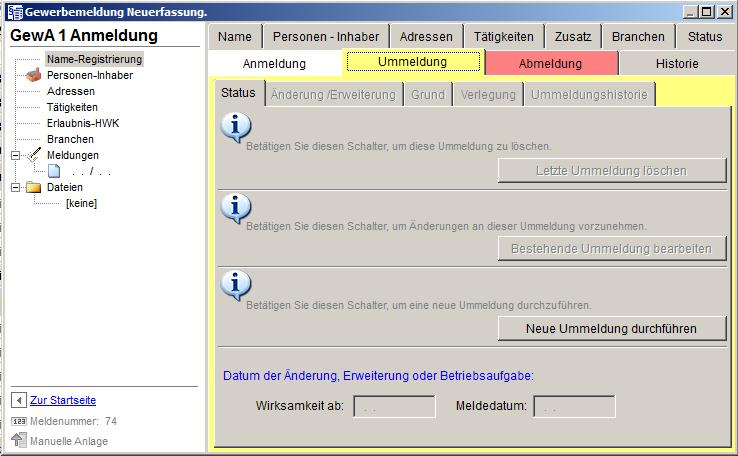Click the Manuelle Anlage upload arrow icon
This screenshot has height=456, width=738.
(18, 441)
